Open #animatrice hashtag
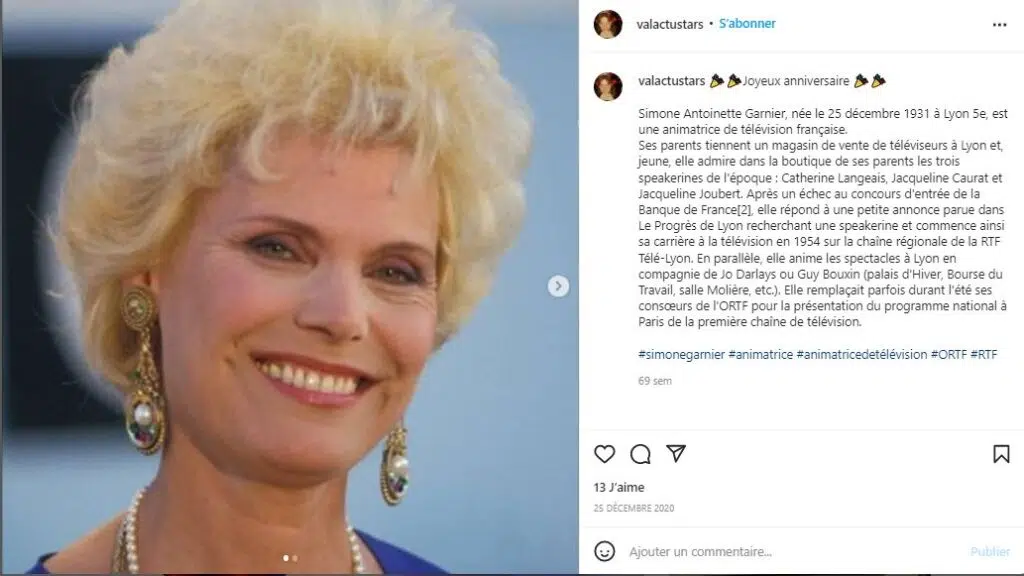Screen dimensions: 1024x576 click(x=760, y=354)
